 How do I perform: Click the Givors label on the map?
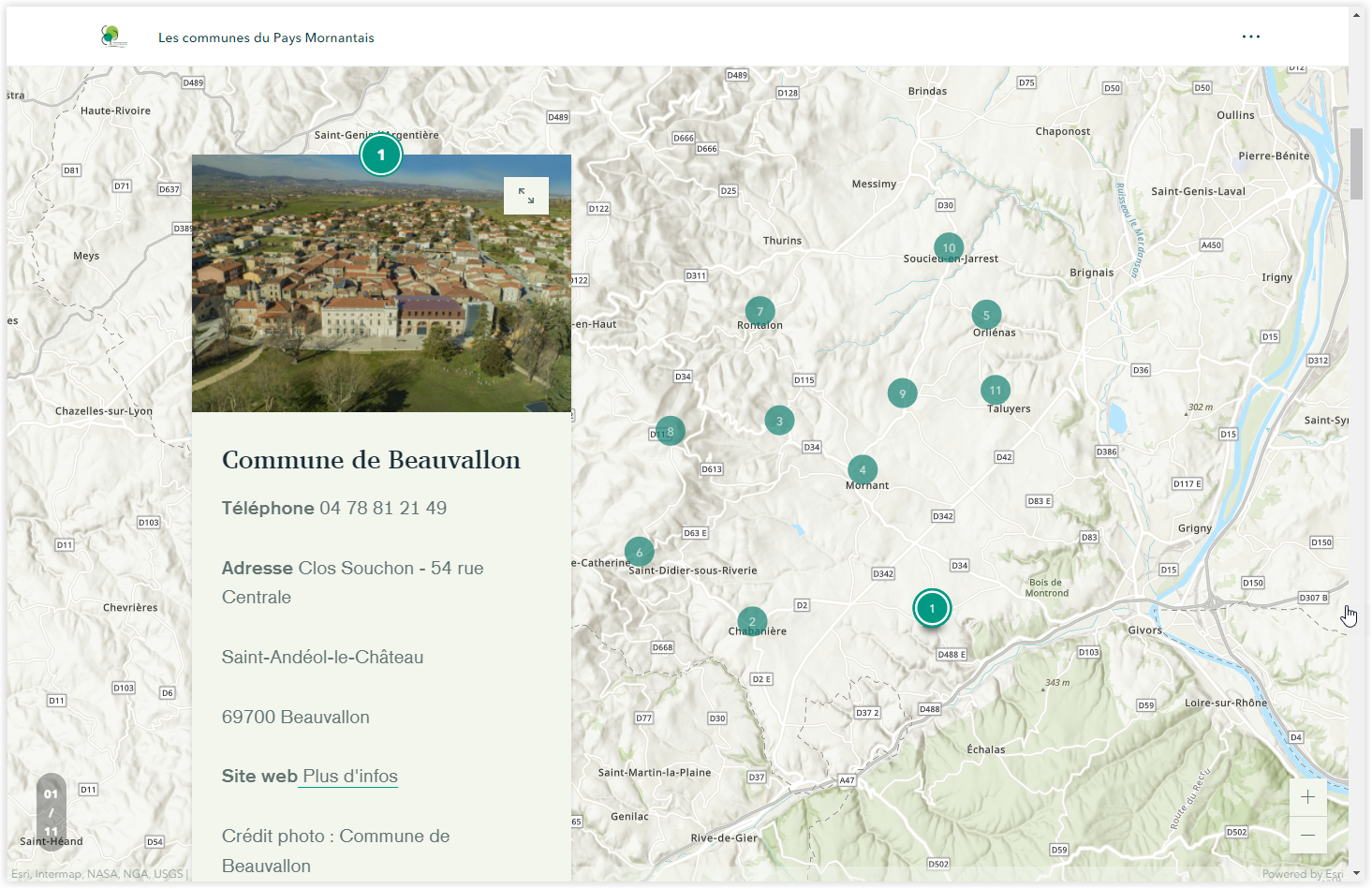point(1144,630)
